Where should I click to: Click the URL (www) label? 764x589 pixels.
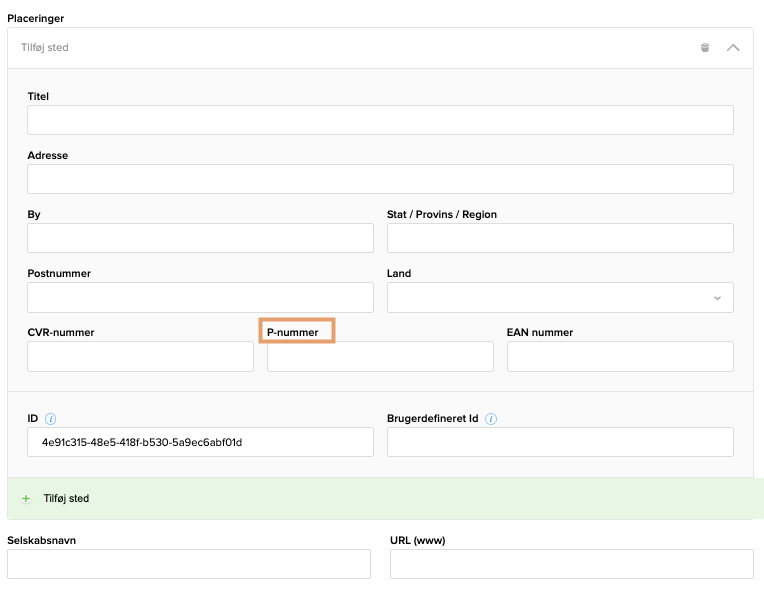(x=418, y=540)
